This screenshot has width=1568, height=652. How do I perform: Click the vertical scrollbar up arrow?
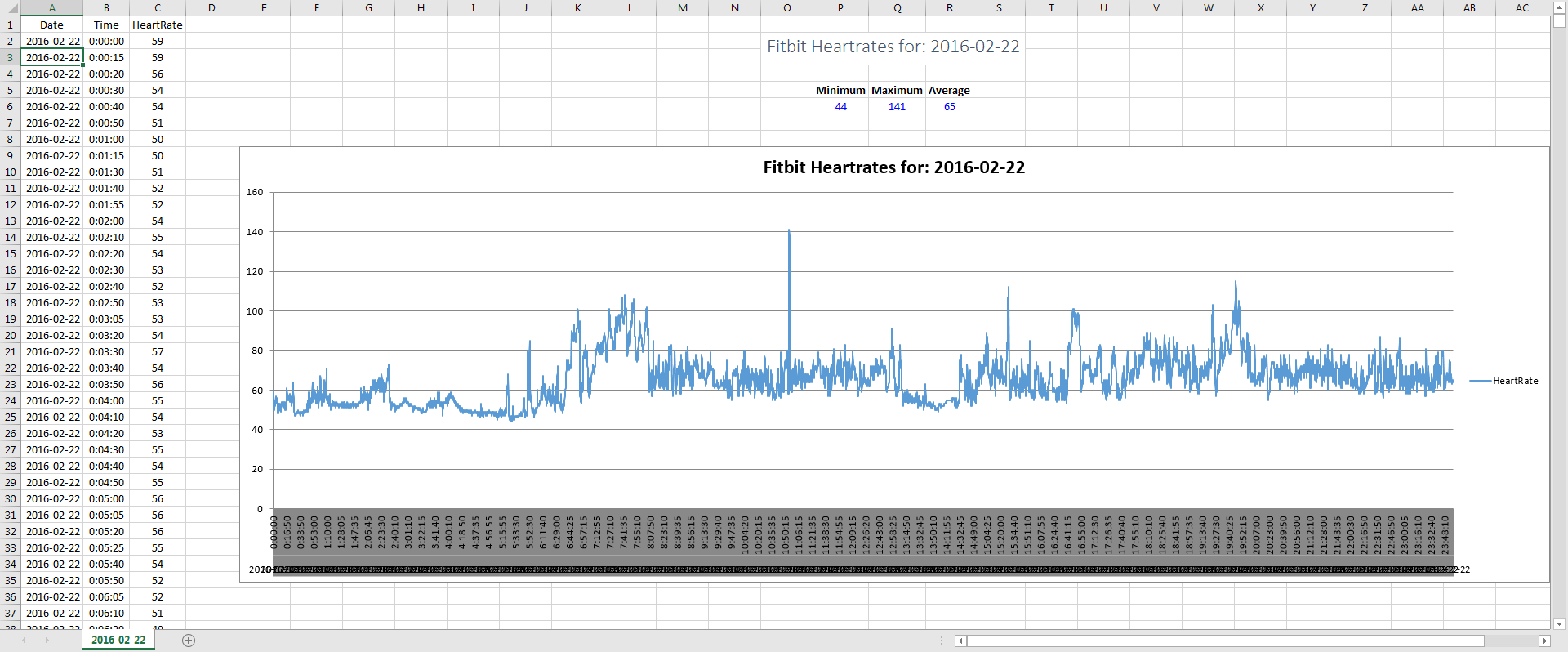(1559, 7)
